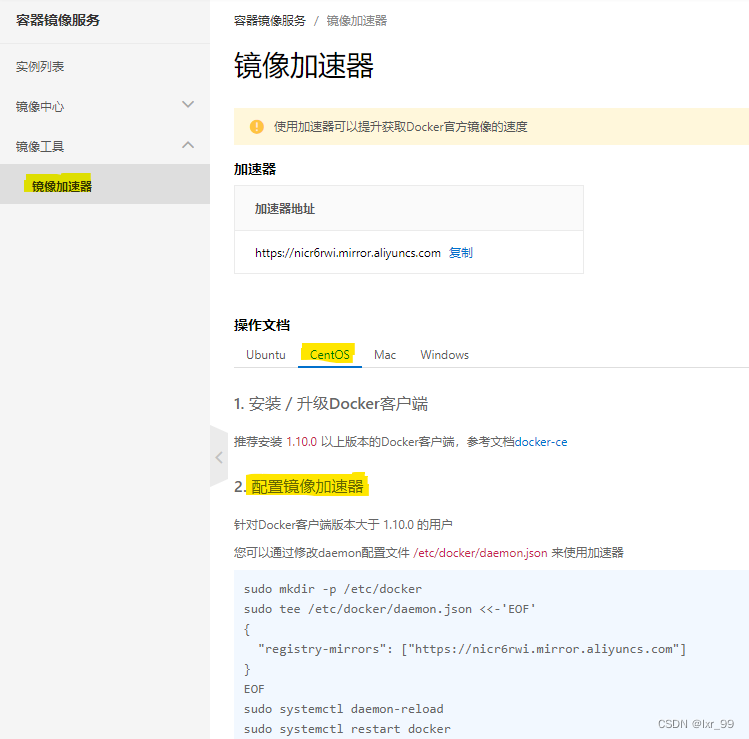
Task: Click the 容器镜像服务 breadcrumb link
Action: (x=269, y=21)
